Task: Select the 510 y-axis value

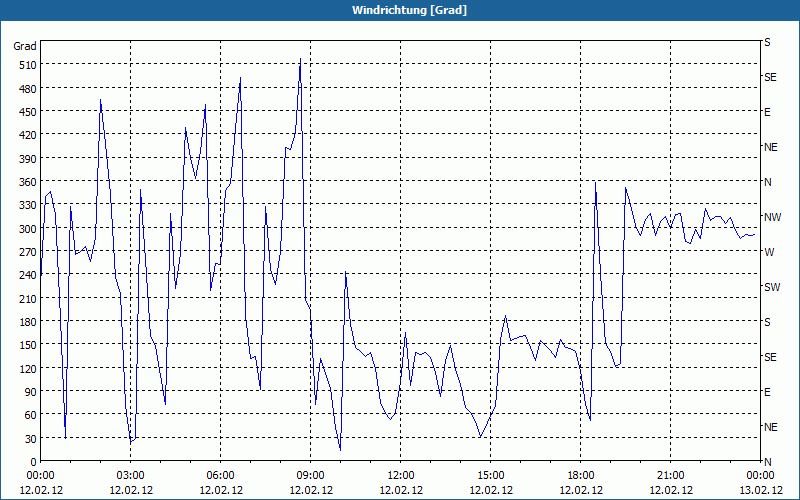Action: pyautogui.click(x=28, y=65)
